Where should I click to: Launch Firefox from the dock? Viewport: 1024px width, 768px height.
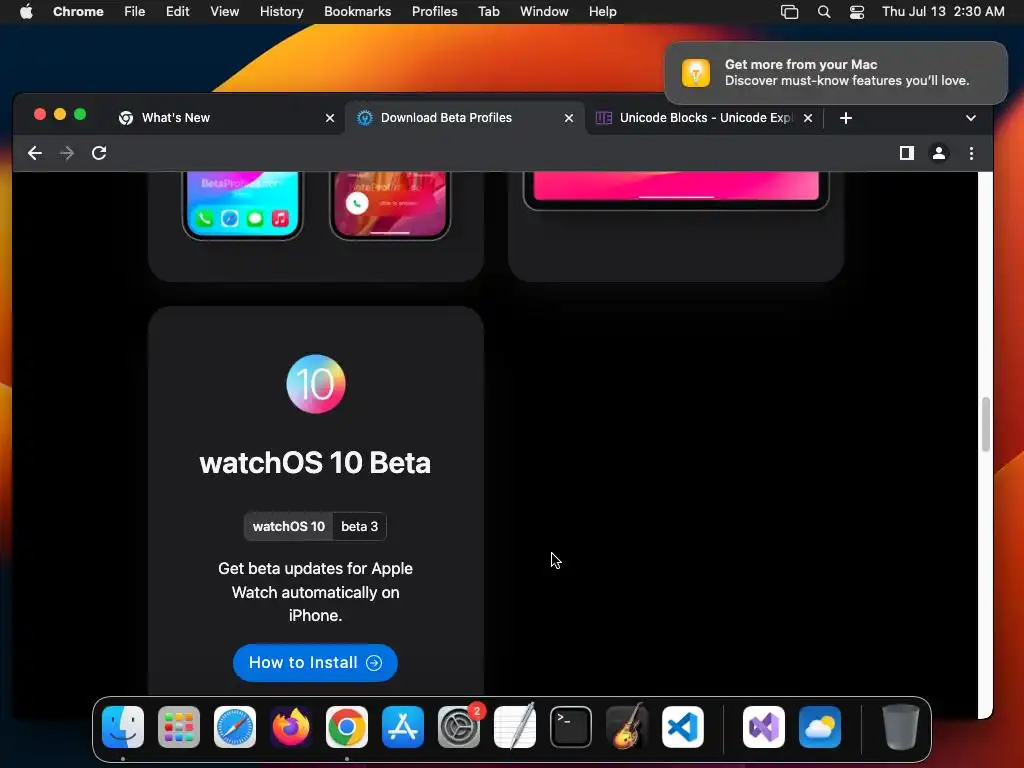coord(291,727)
